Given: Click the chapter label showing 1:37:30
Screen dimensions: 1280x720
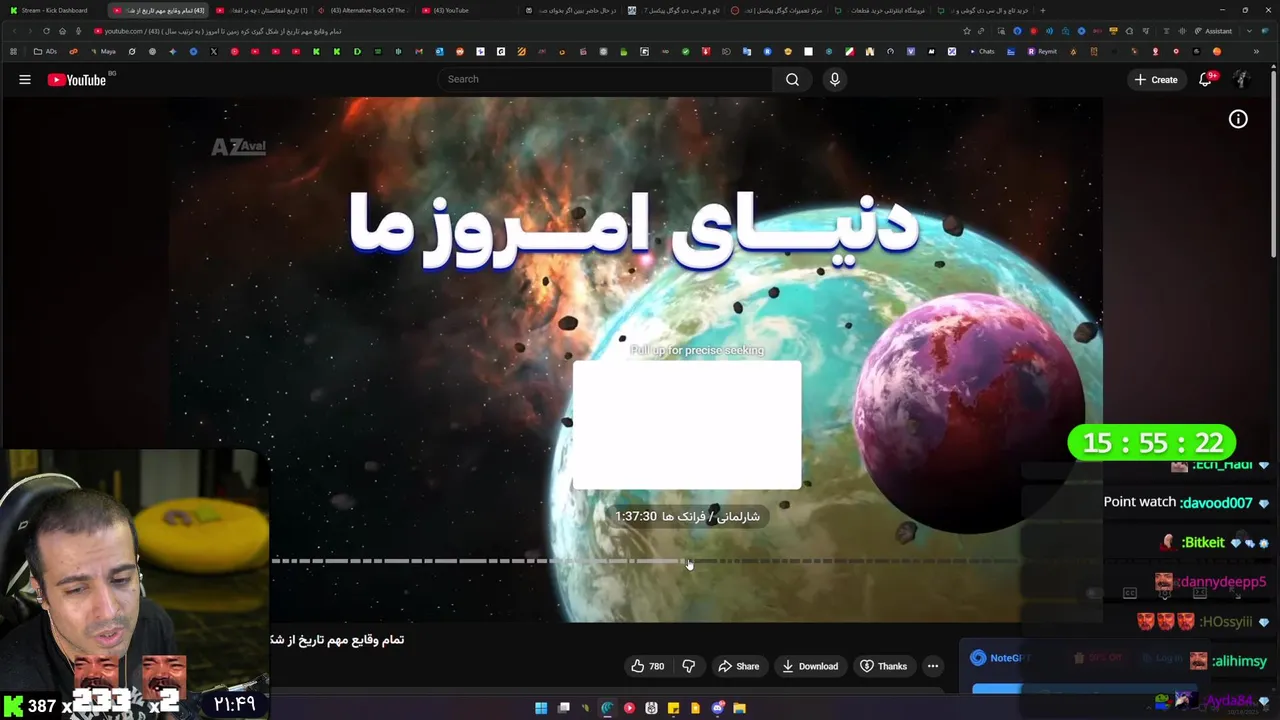Looking at the screenshot, I should point(687,516).
